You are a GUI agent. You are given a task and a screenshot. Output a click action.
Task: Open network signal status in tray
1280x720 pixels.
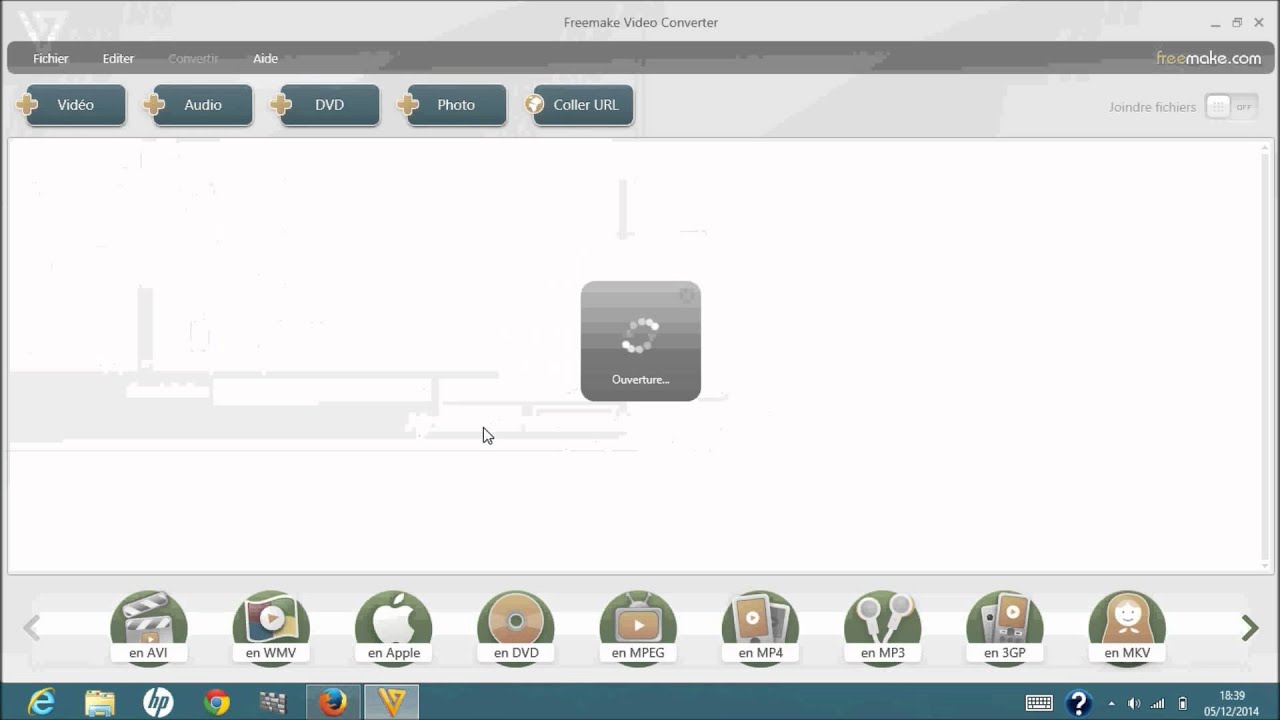(1158, 703)
